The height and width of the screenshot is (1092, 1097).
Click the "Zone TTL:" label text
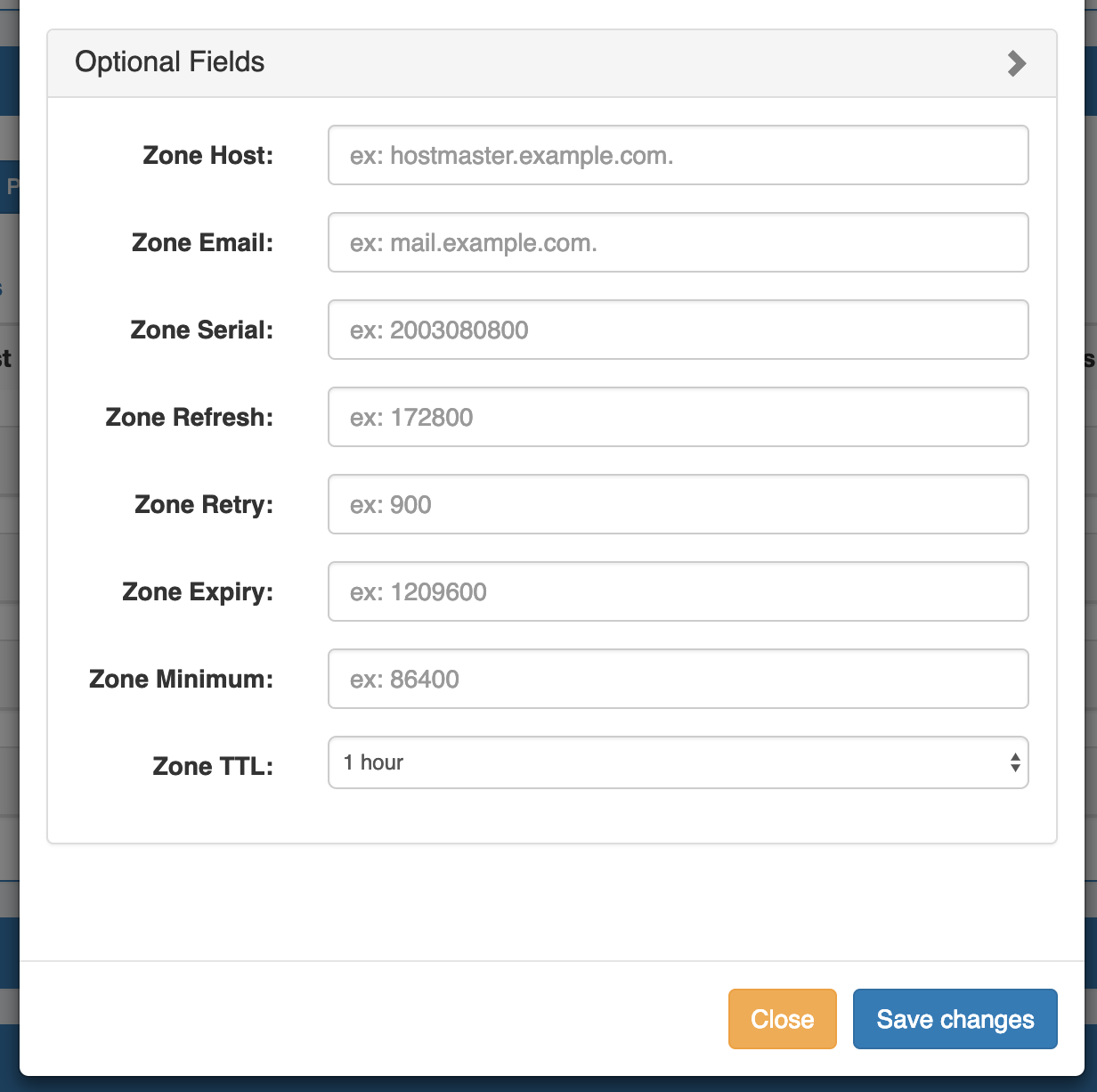(x=213, y=767)
